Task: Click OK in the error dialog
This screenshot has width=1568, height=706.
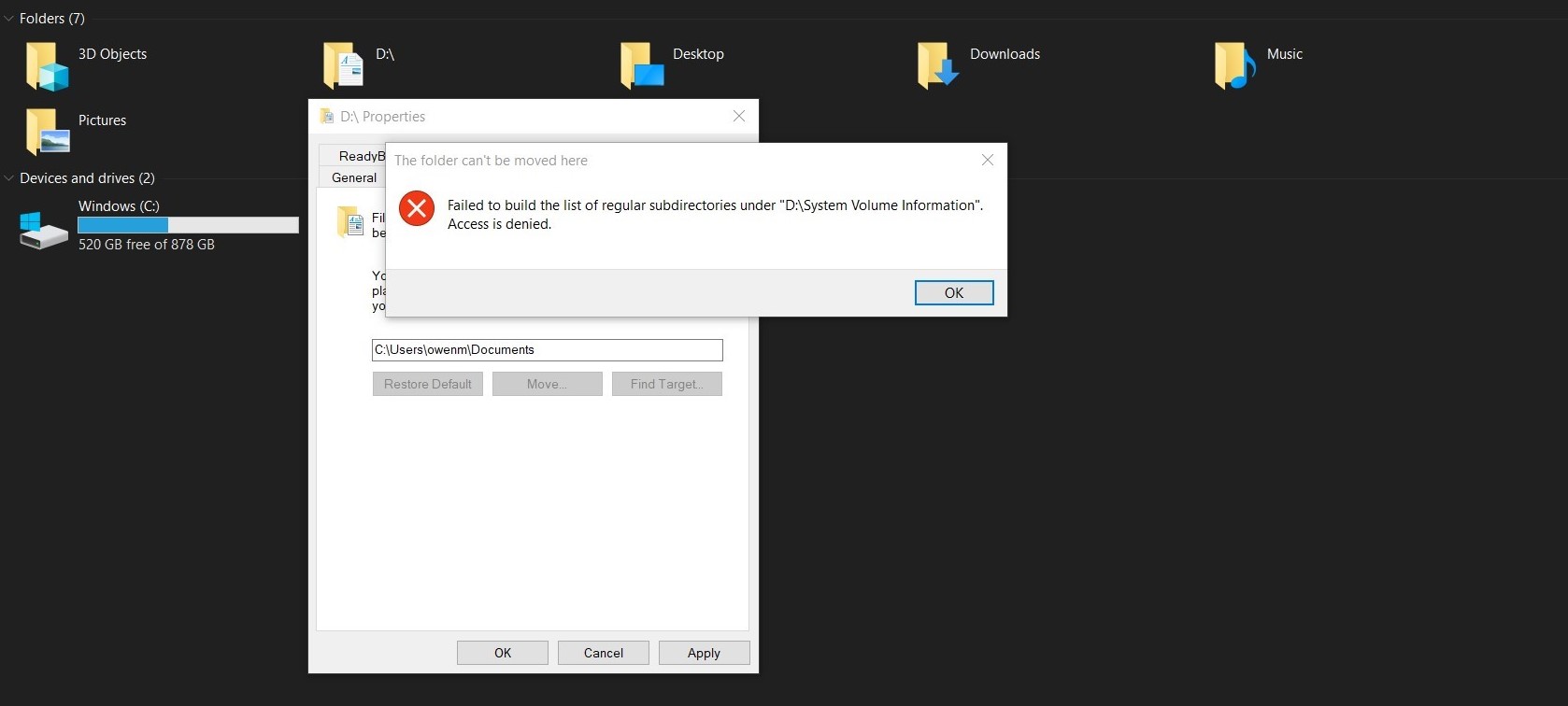Action: click(954, 292)
